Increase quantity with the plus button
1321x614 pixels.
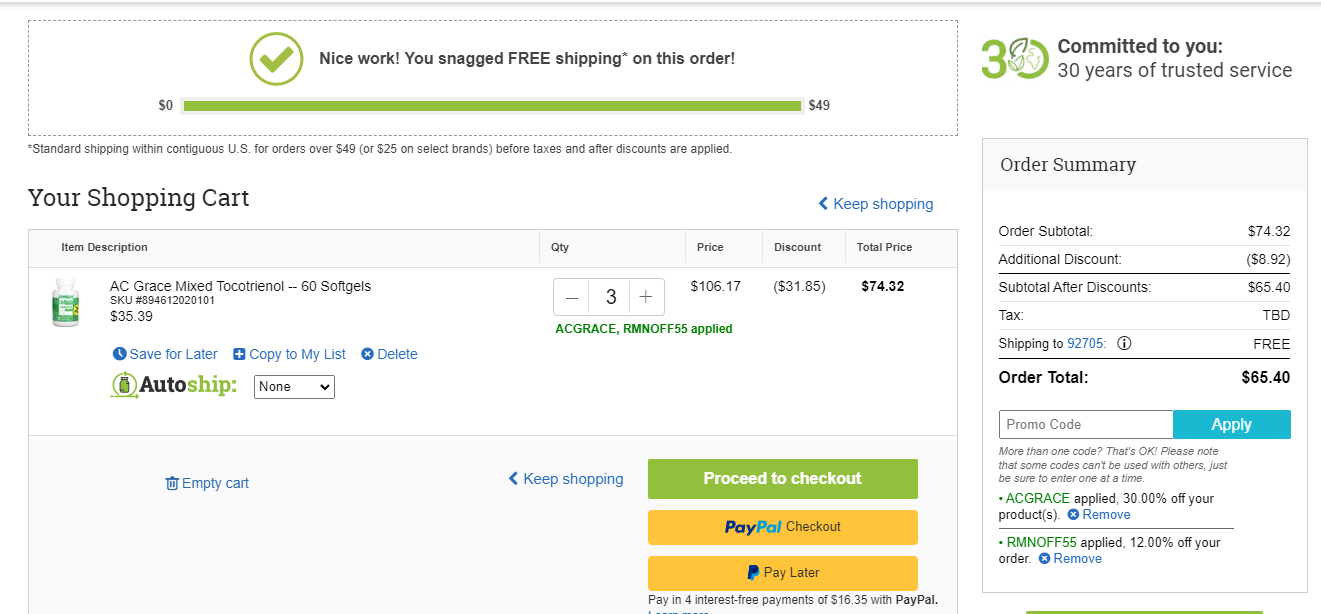[646, 297]
